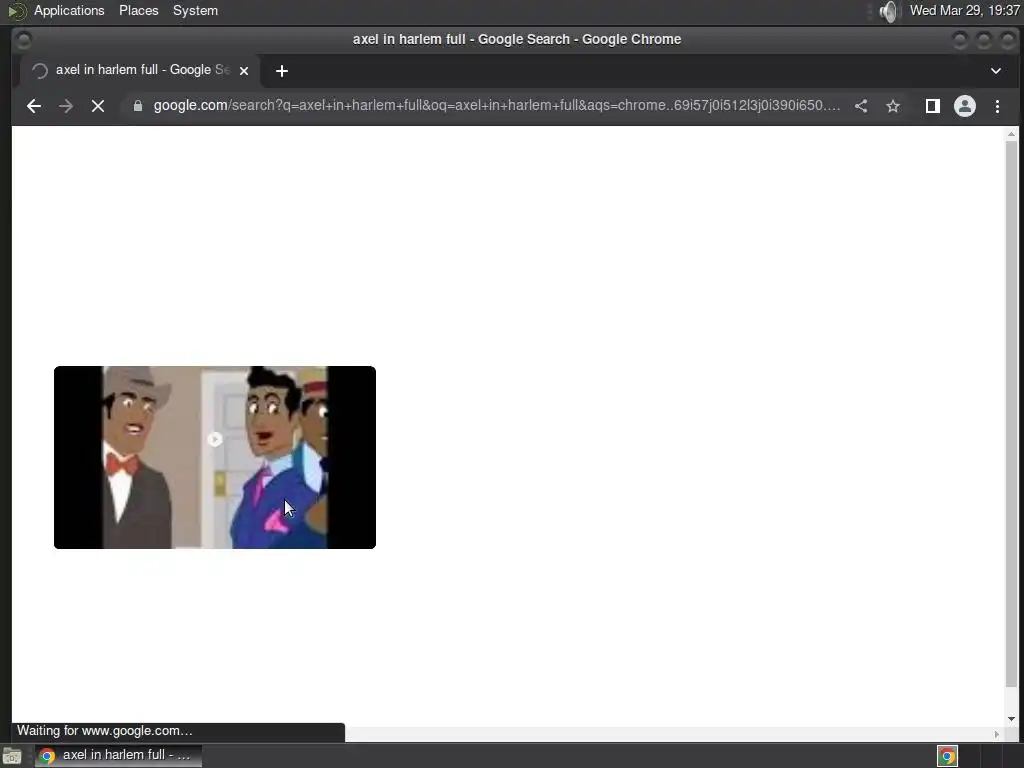Click the volume speaker icon
Image resolution: width=1024 pixels, height=768 pixels.
[x=889, y=11]
